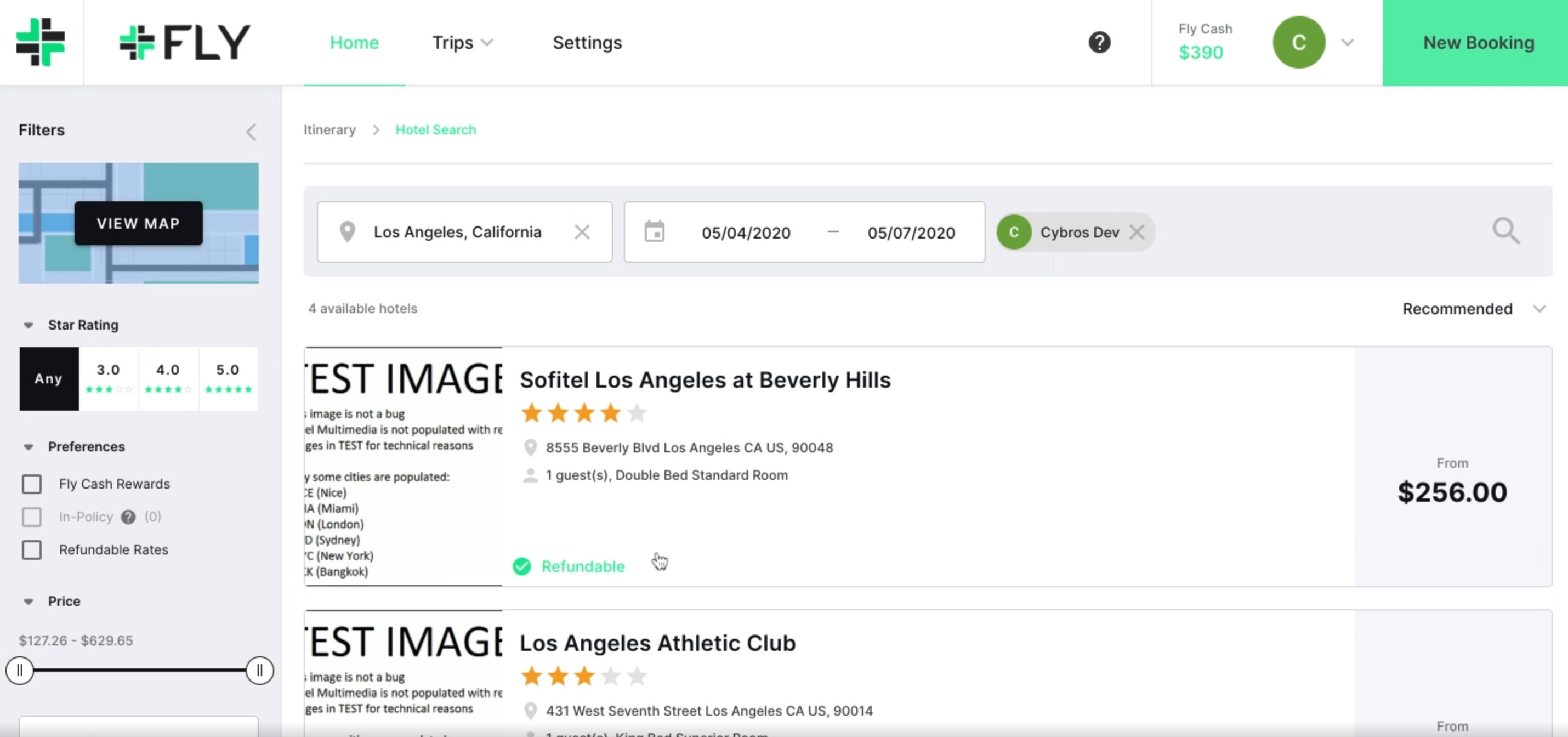Click the check-out date 05/07/2020
This screenshot has width=1568, height=737.
tap(911, 233)
